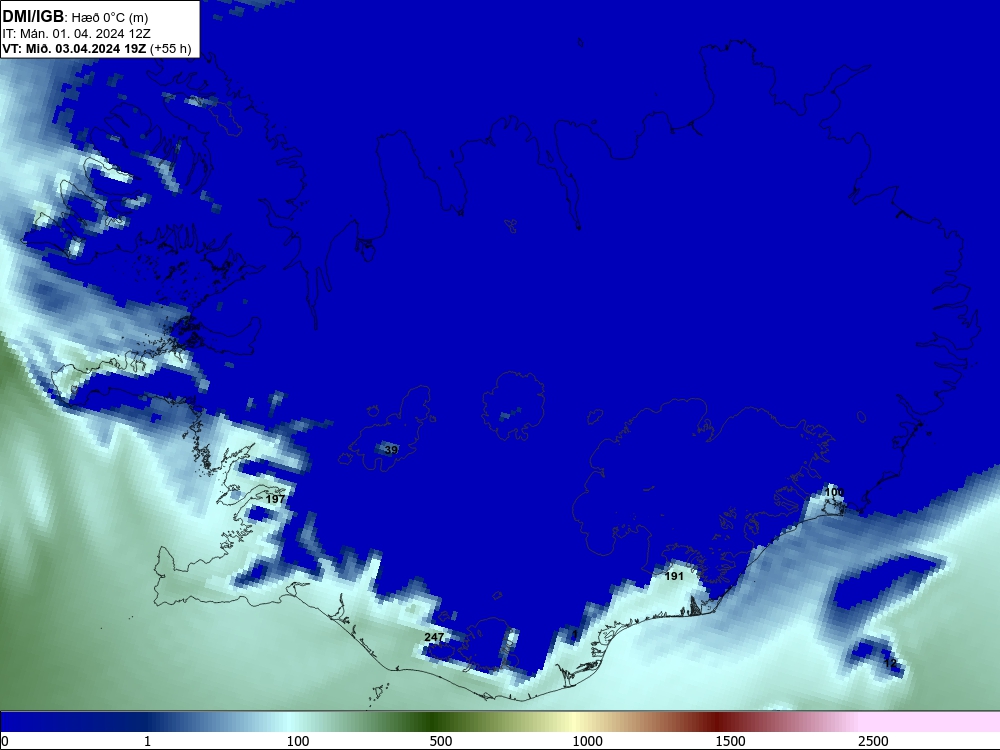
Task: Click the 'Hæð 0°C (m)' parameter label
Action: [x=110, y=18]
